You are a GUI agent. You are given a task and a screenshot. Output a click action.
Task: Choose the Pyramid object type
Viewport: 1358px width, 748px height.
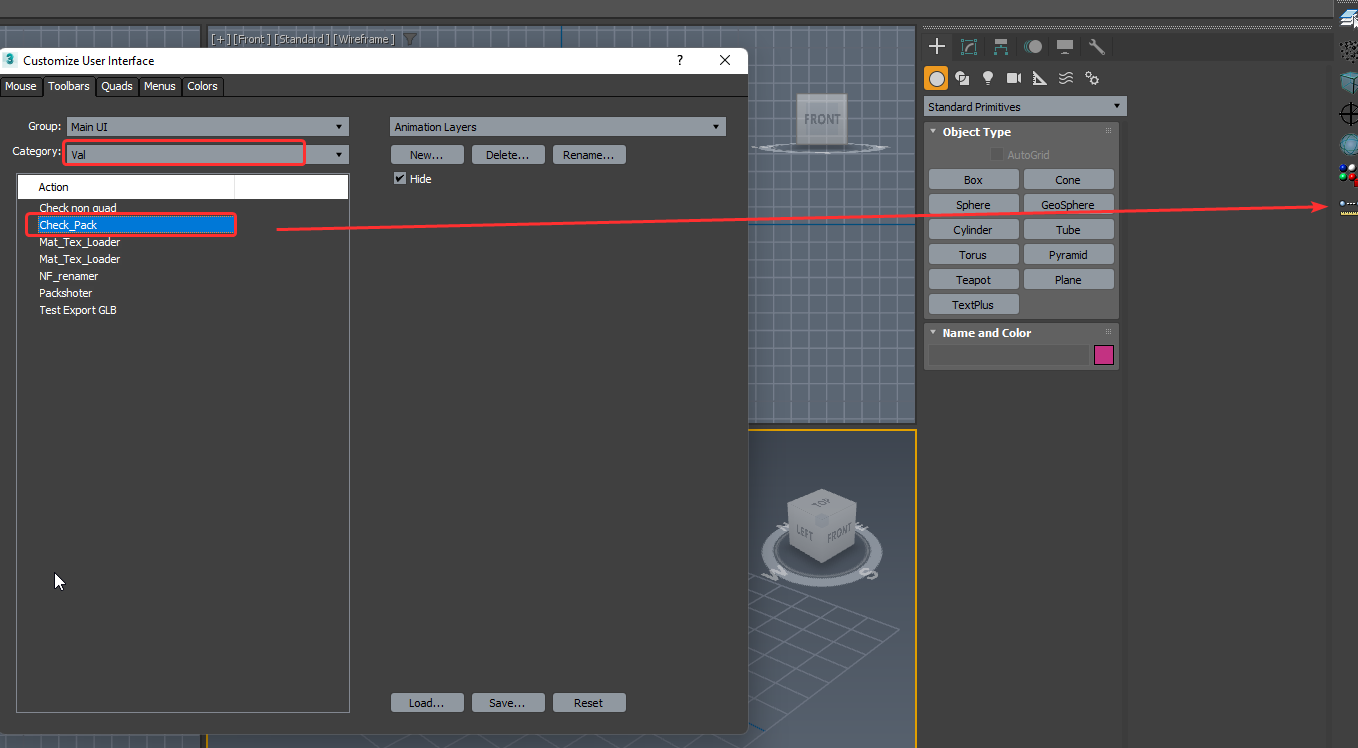pos(1068,255)
